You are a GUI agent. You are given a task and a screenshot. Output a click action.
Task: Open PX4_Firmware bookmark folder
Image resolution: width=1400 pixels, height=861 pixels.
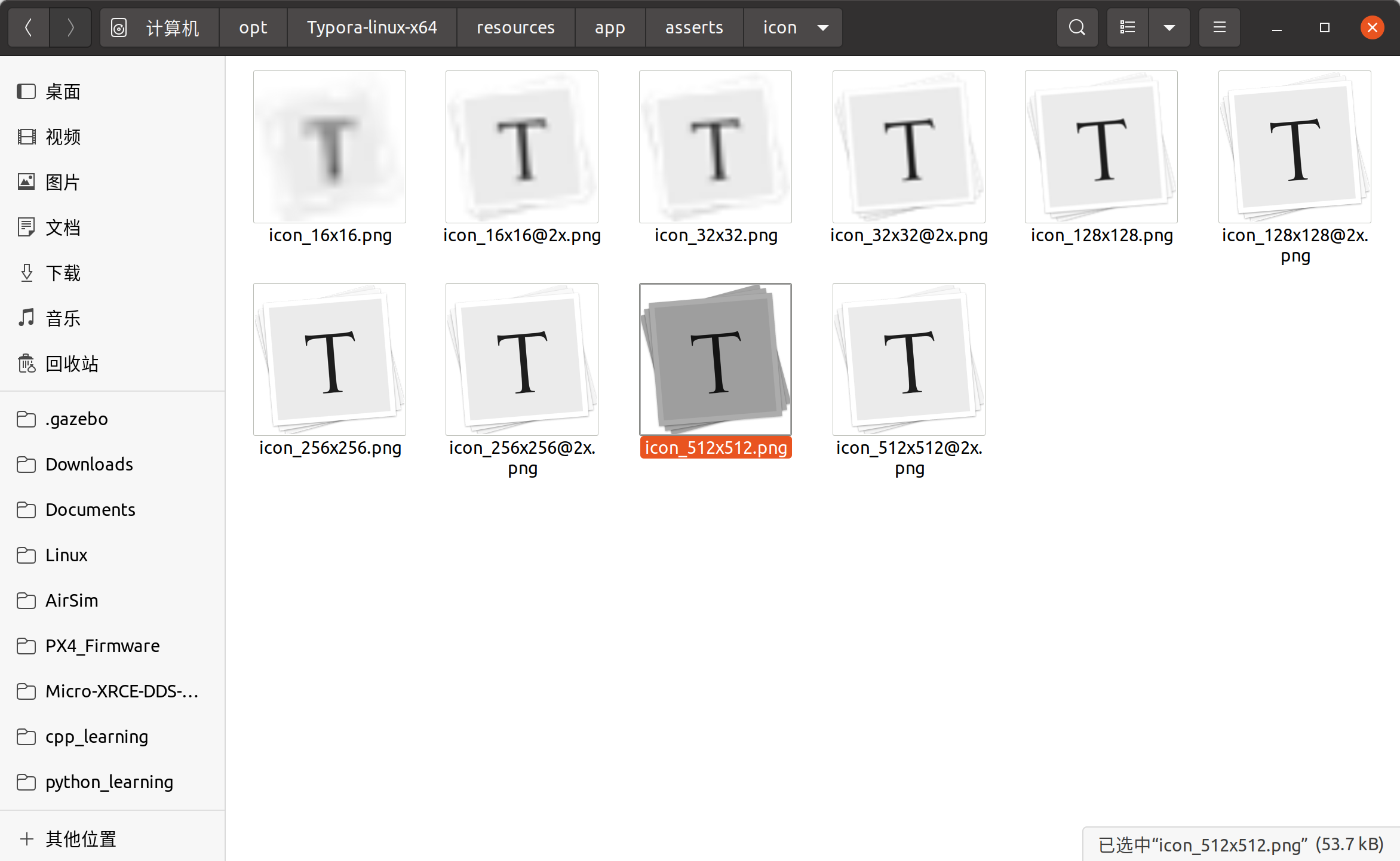pos(102,645)
